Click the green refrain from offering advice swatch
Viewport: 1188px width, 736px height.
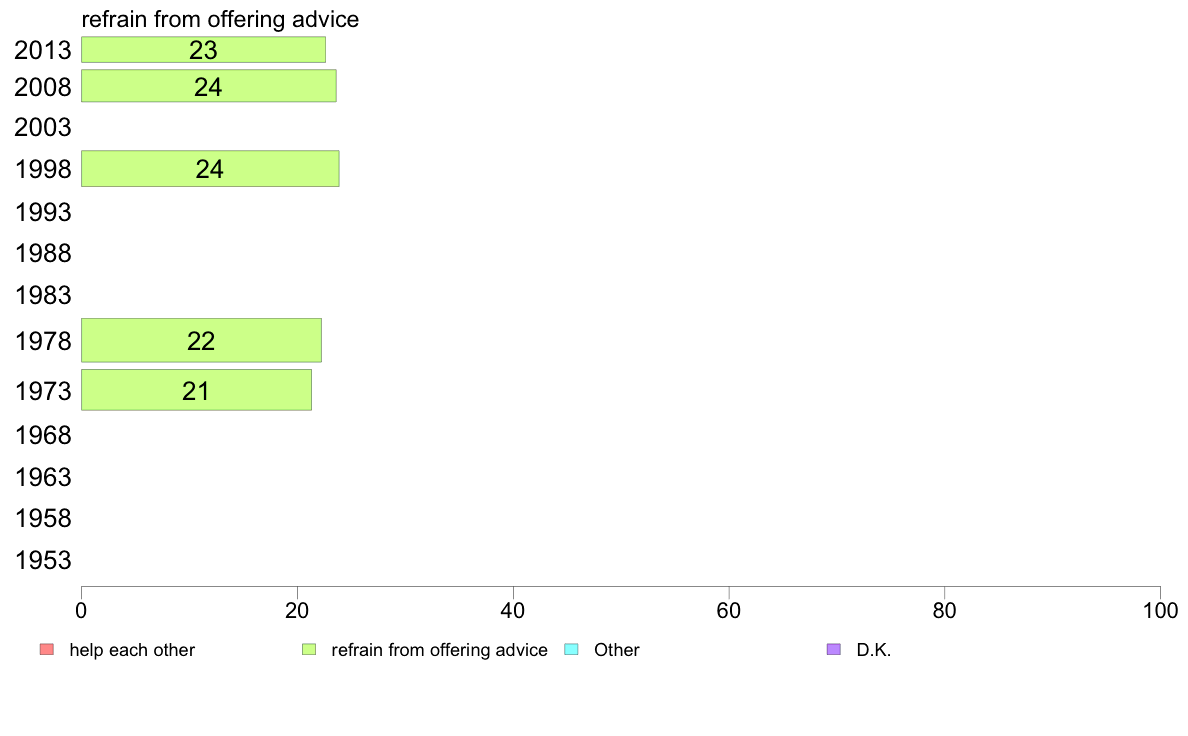[x=309, y=650]
